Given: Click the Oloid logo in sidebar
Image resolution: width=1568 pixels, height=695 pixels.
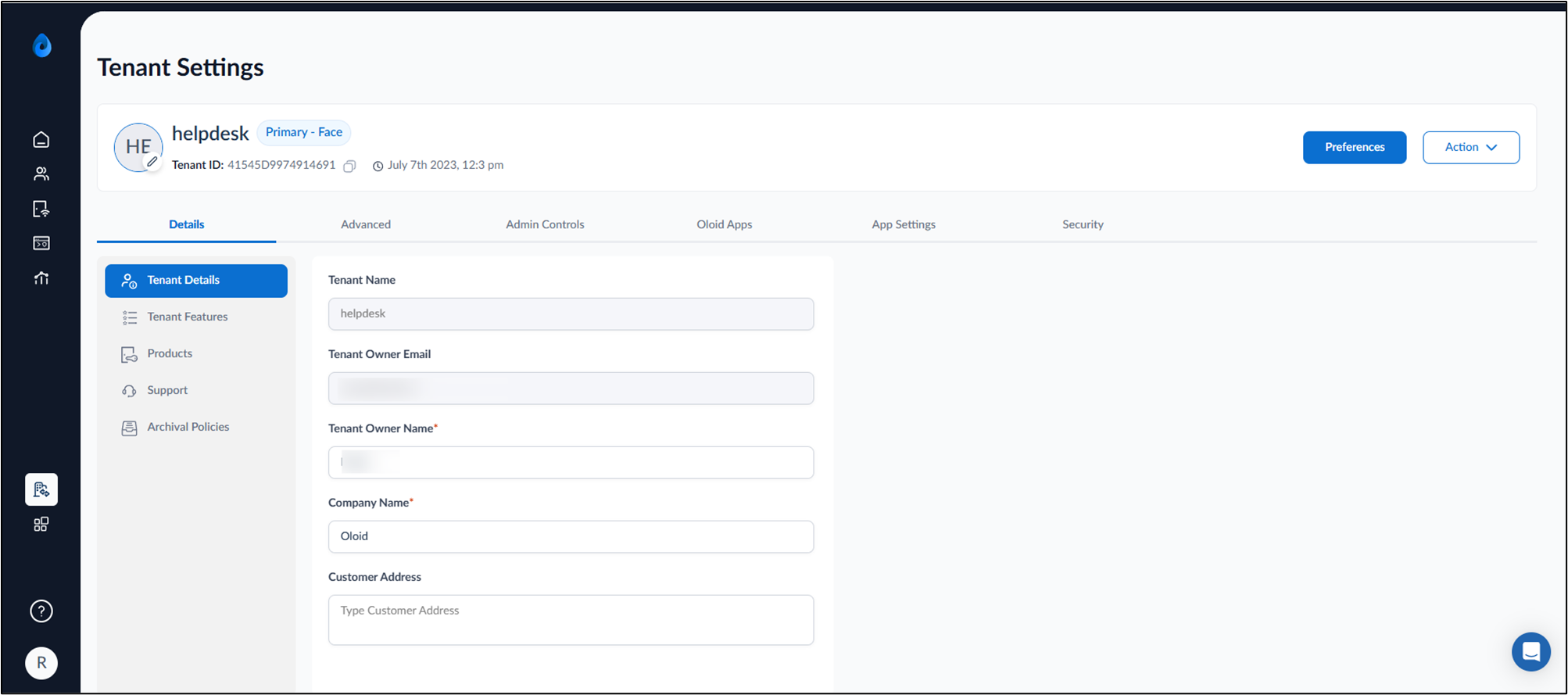Looking at the screenshot, I should [42, 46].
